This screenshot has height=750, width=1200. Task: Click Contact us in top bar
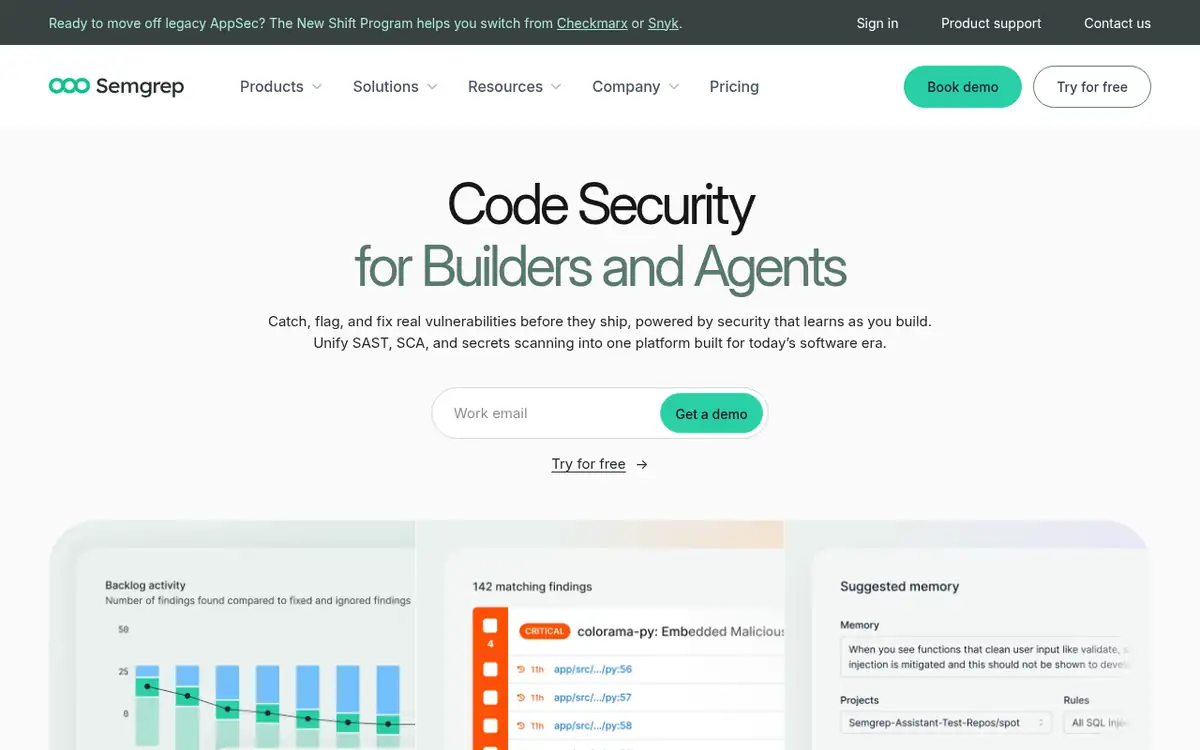[x=1117, y=23]
